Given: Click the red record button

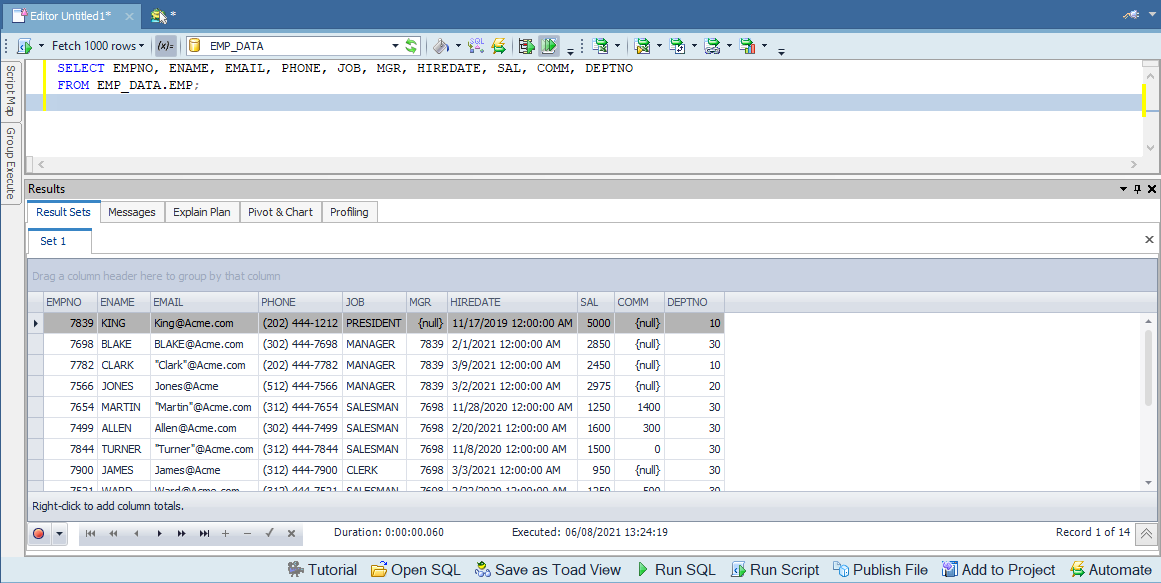Looking at the screenshot, I should [x=39, y=533].
